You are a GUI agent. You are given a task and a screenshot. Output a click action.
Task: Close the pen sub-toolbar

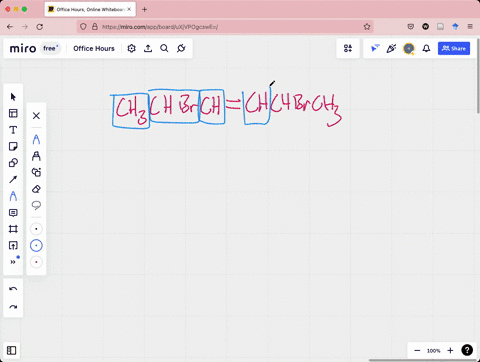(x=36, y=116)
